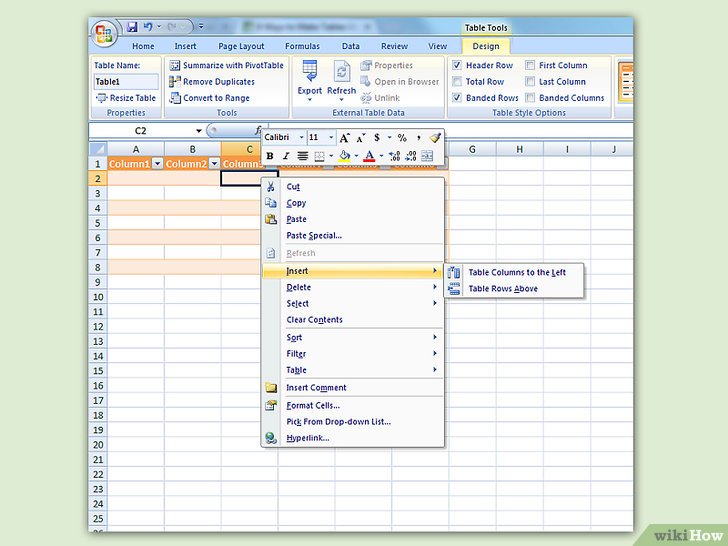
Task: Open the Name Box dropdown arrow
Action: pos(199,131)
